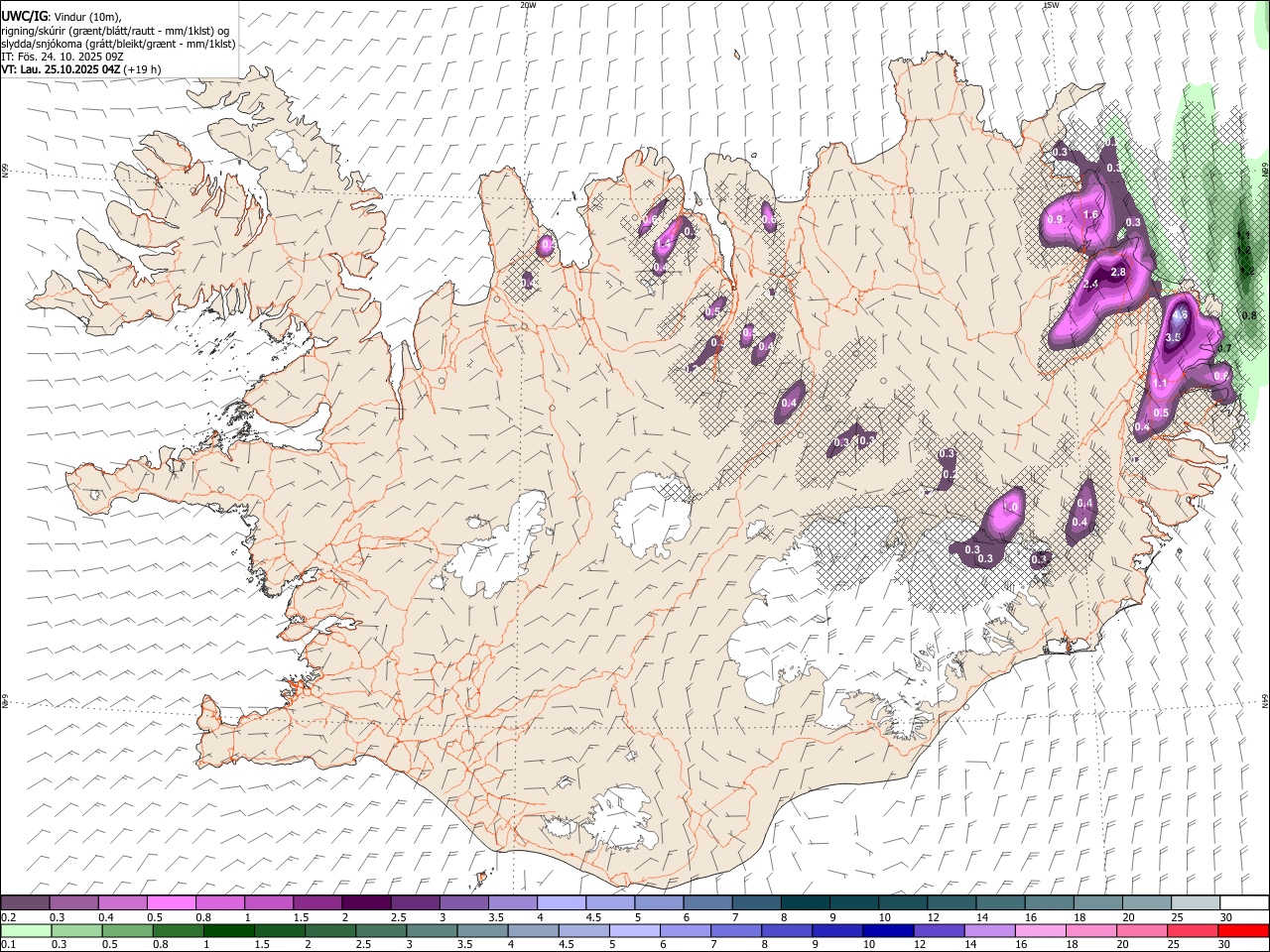This screenshot has height=952, width=1270.
Task: Click the 0.1 label on the rain scale
Action: pyautogui.click(x=8, y=944)
